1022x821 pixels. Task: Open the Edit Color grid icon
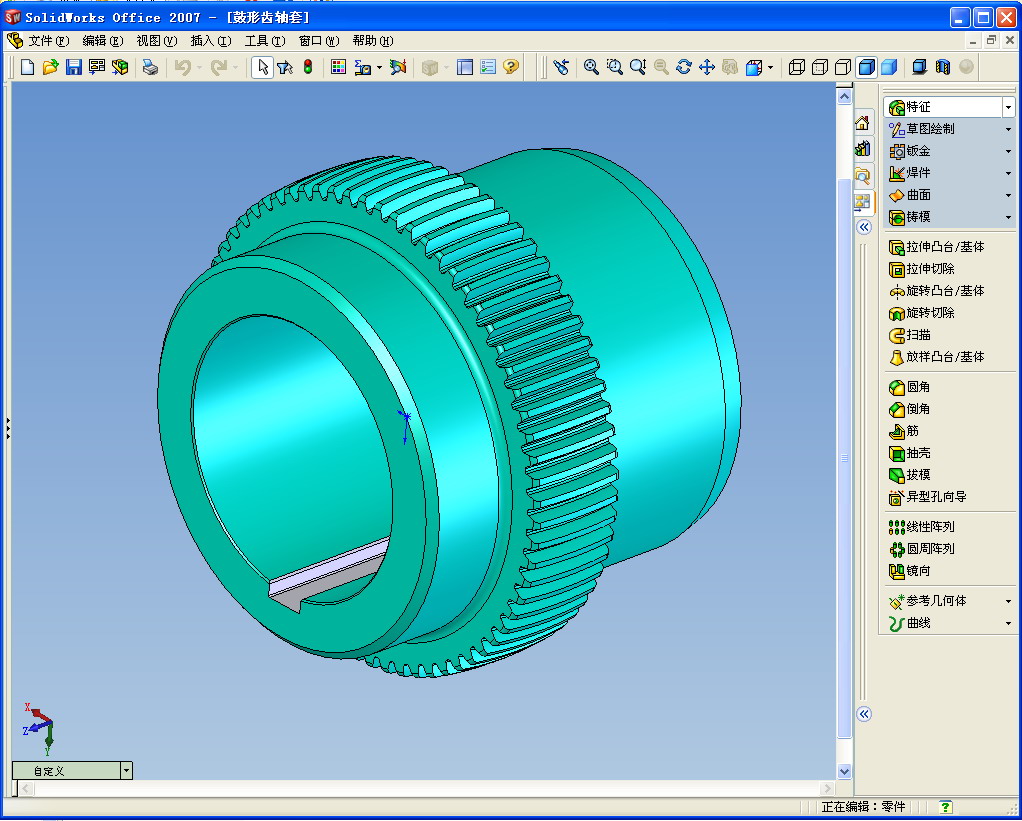(x=338, y=66)
